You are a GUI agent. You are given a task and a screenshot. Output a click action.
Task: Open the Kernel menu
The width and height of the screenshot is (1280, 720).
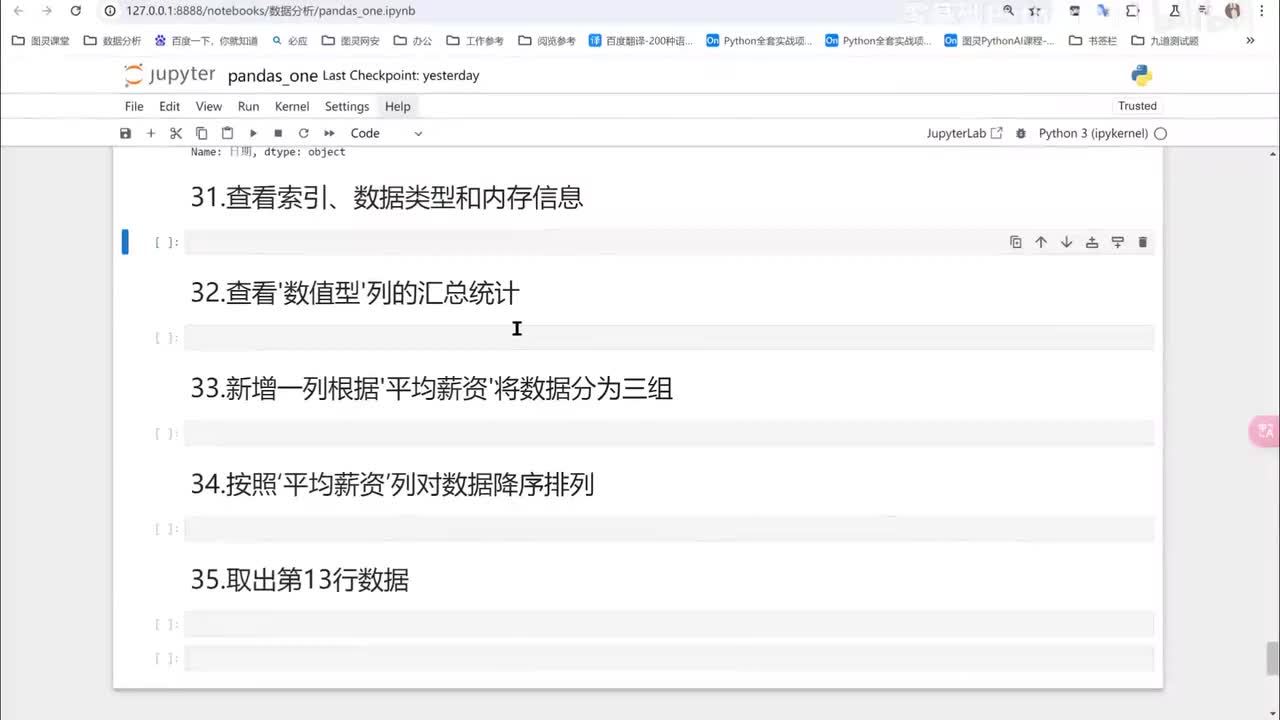(292, 106)
